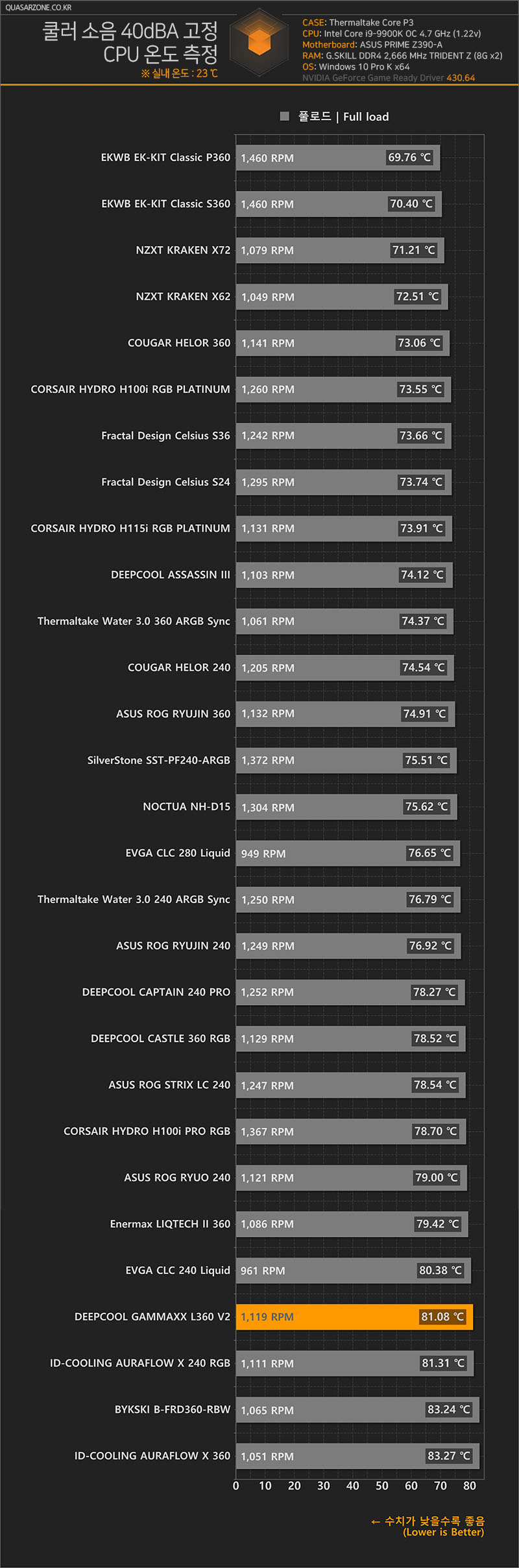The width and height of the screenshot is (519, 1568).
Task: Click the Lower is Better note
Action: (443, 1532)
